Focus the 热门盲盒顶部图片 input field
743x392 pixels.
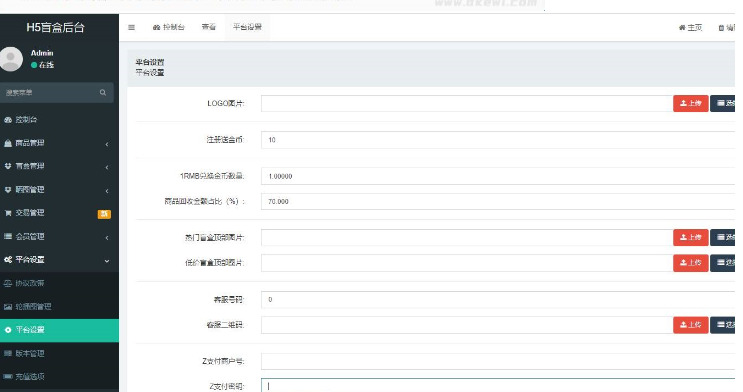(x=467, y=237)
